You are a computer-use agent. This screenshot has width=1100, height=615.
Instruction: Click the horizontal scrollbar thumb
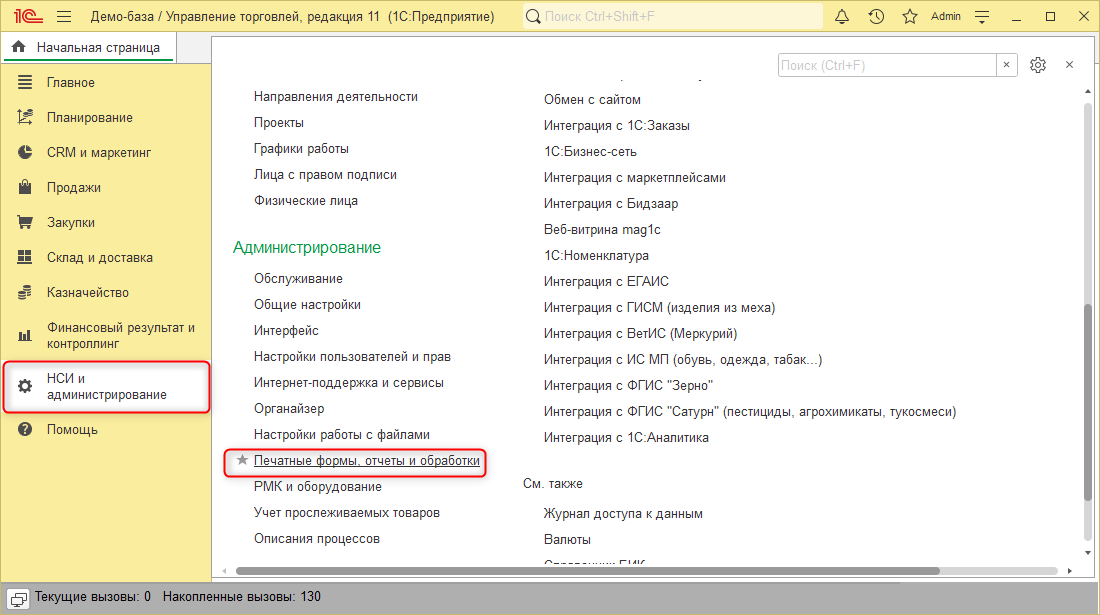click(x=588, y=571)
